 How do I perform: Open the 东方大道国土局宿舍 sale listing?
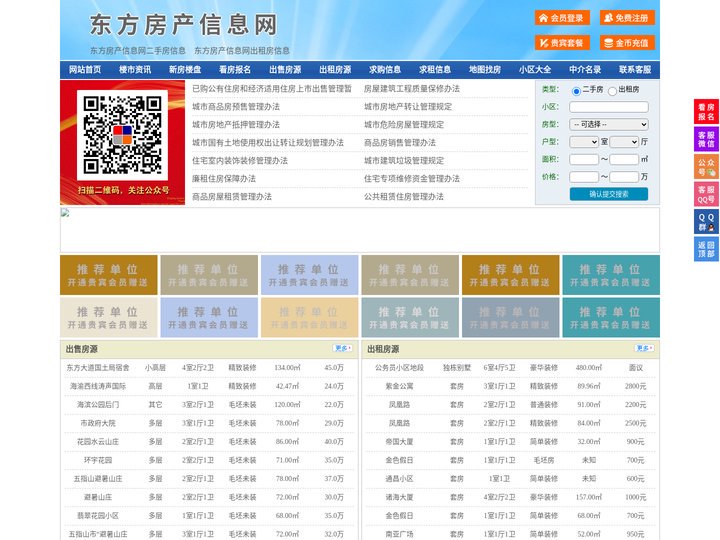point(98,368)
